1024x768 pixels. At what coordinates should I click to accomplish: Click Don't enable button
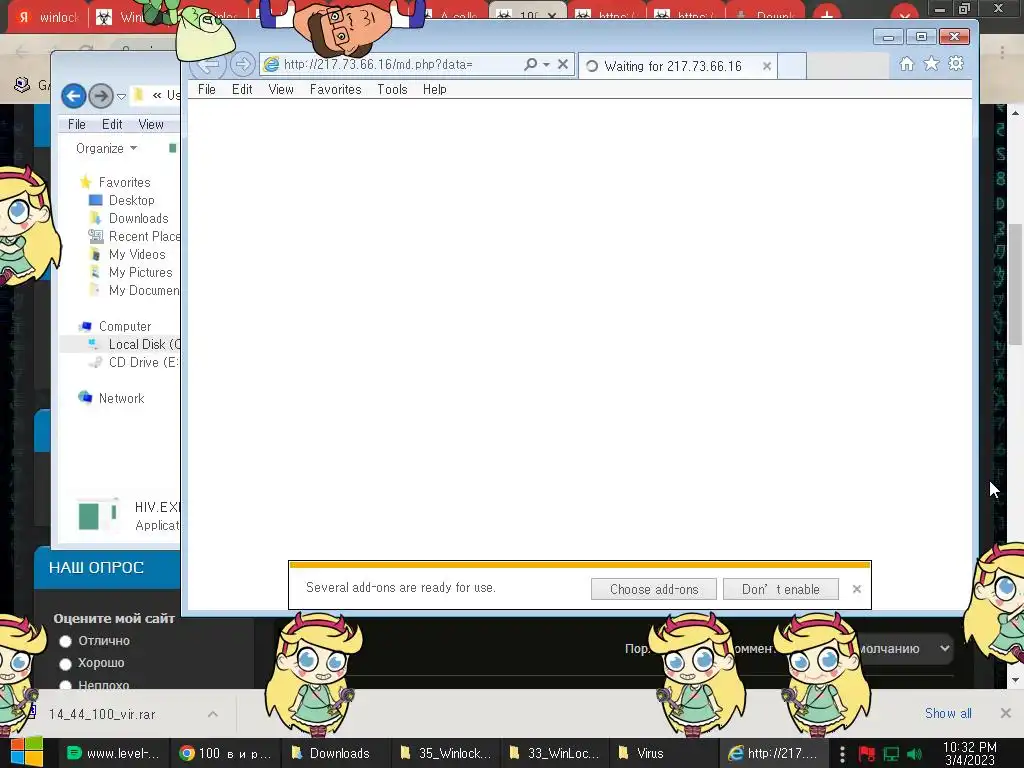pos(780,589)
